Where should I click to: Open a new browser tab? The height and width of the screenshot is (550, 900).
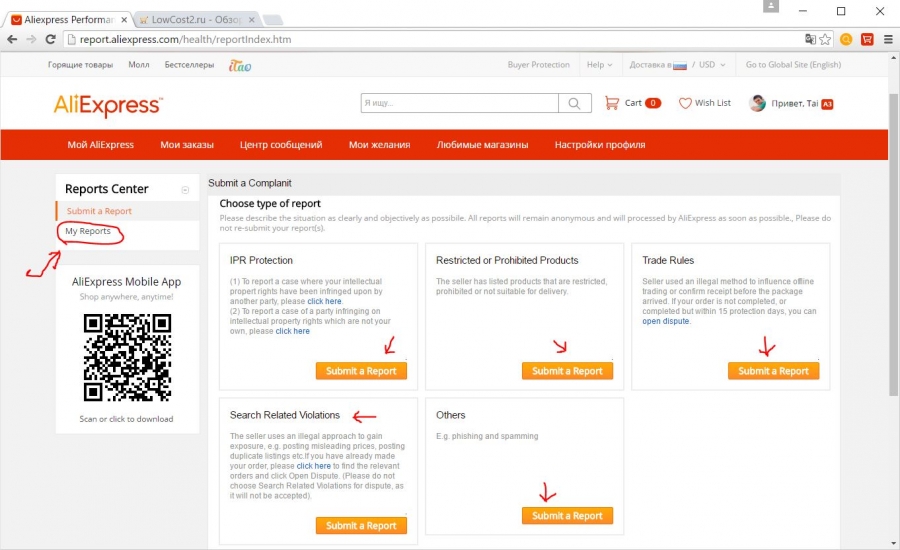(273, 20)
